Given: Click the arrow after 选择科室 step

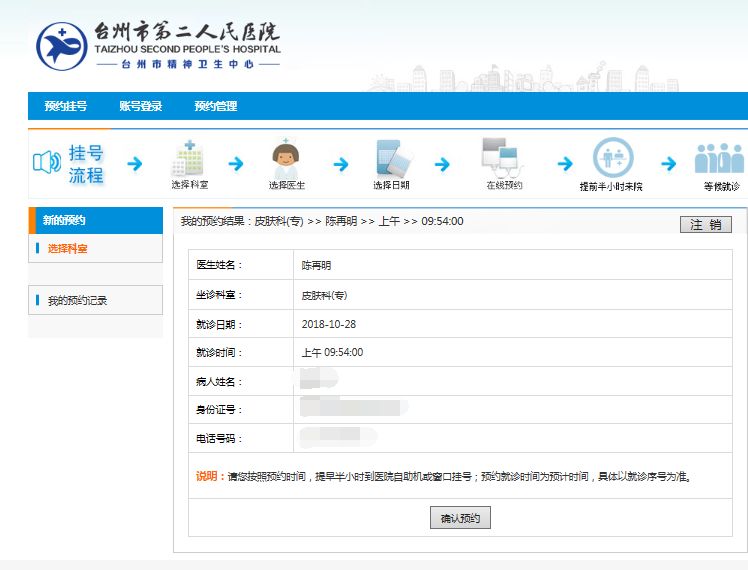Looking at the screenshot, I should [x=236, y=164].
